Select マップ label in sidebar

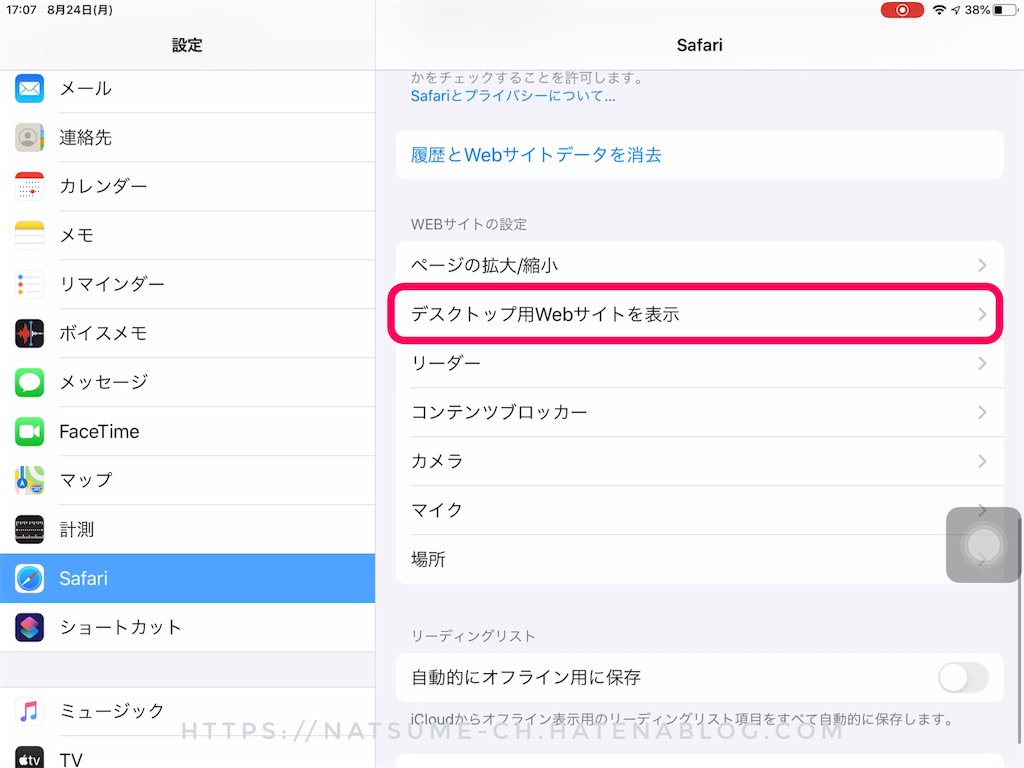[x=86, y=480]
